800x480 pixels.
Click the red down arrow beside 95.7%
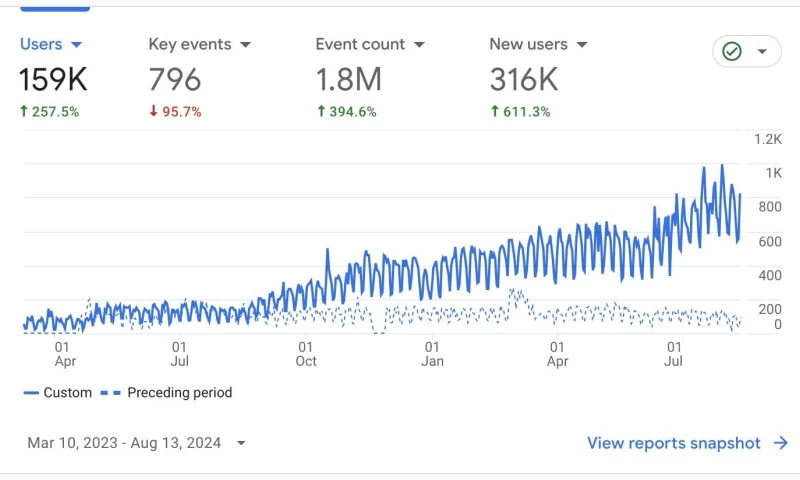(x=153, y=112)
